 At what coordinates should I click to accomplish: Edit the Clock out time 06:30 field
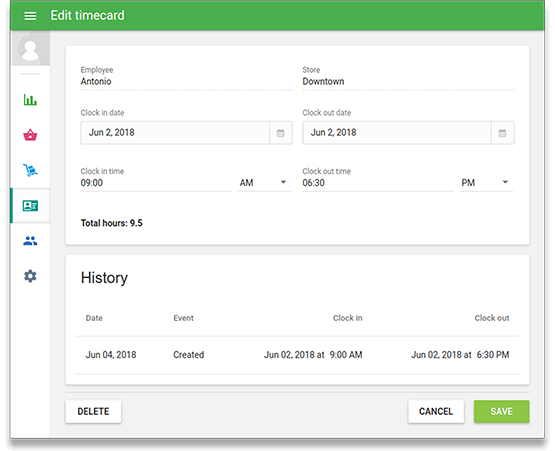(378, 183)
